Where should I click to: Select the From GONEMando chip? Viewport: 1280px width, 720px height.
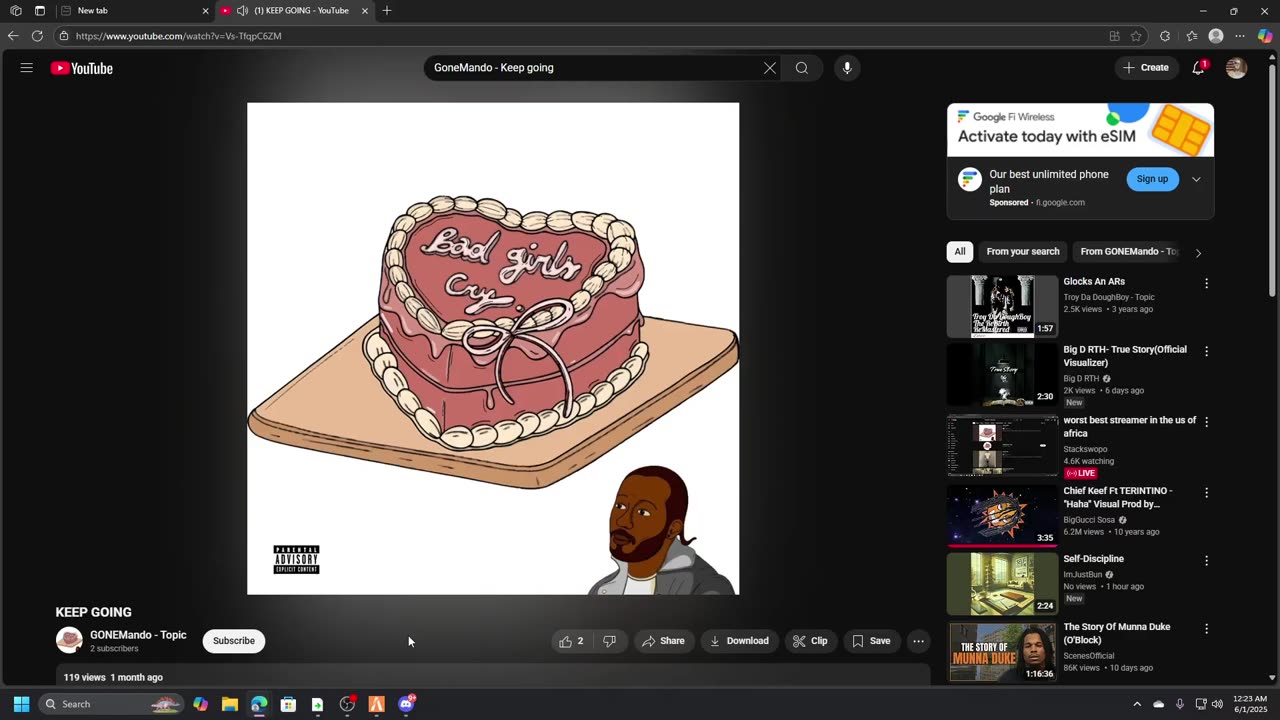[x=1129, y=252]
